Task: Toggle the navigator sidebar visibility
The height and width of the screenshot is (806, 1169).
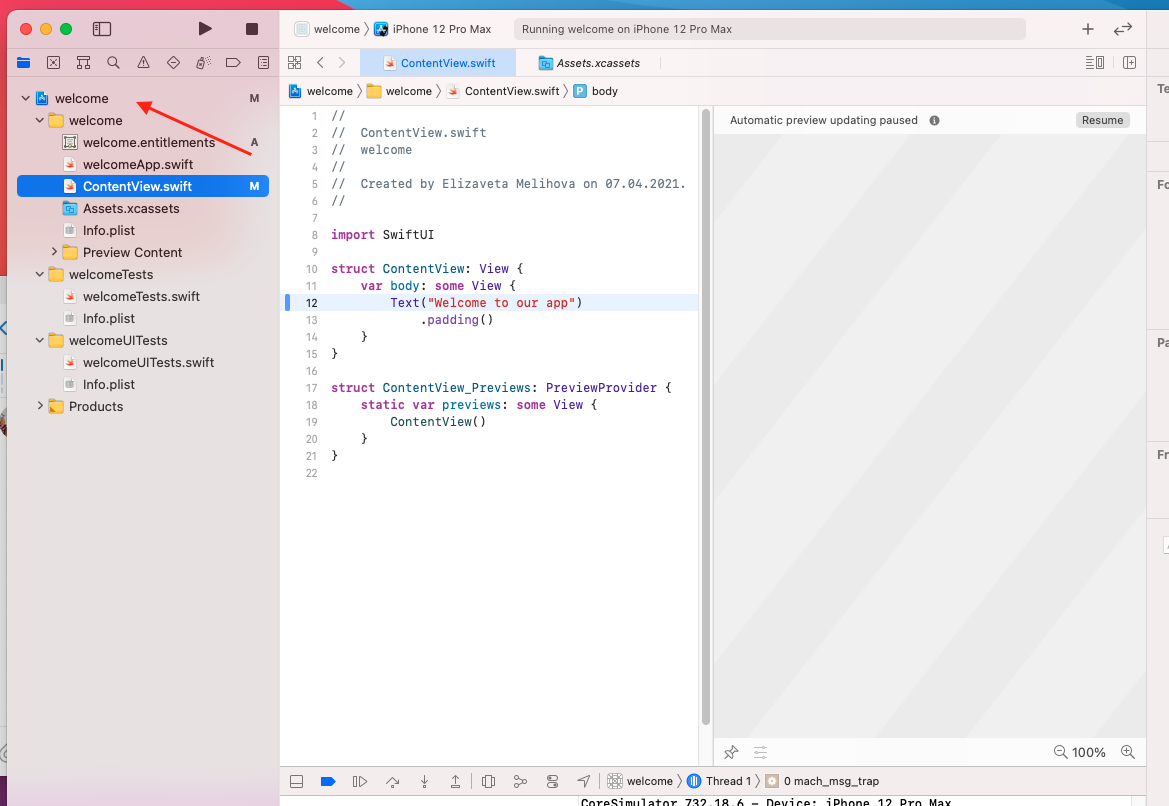Action: 102,29
